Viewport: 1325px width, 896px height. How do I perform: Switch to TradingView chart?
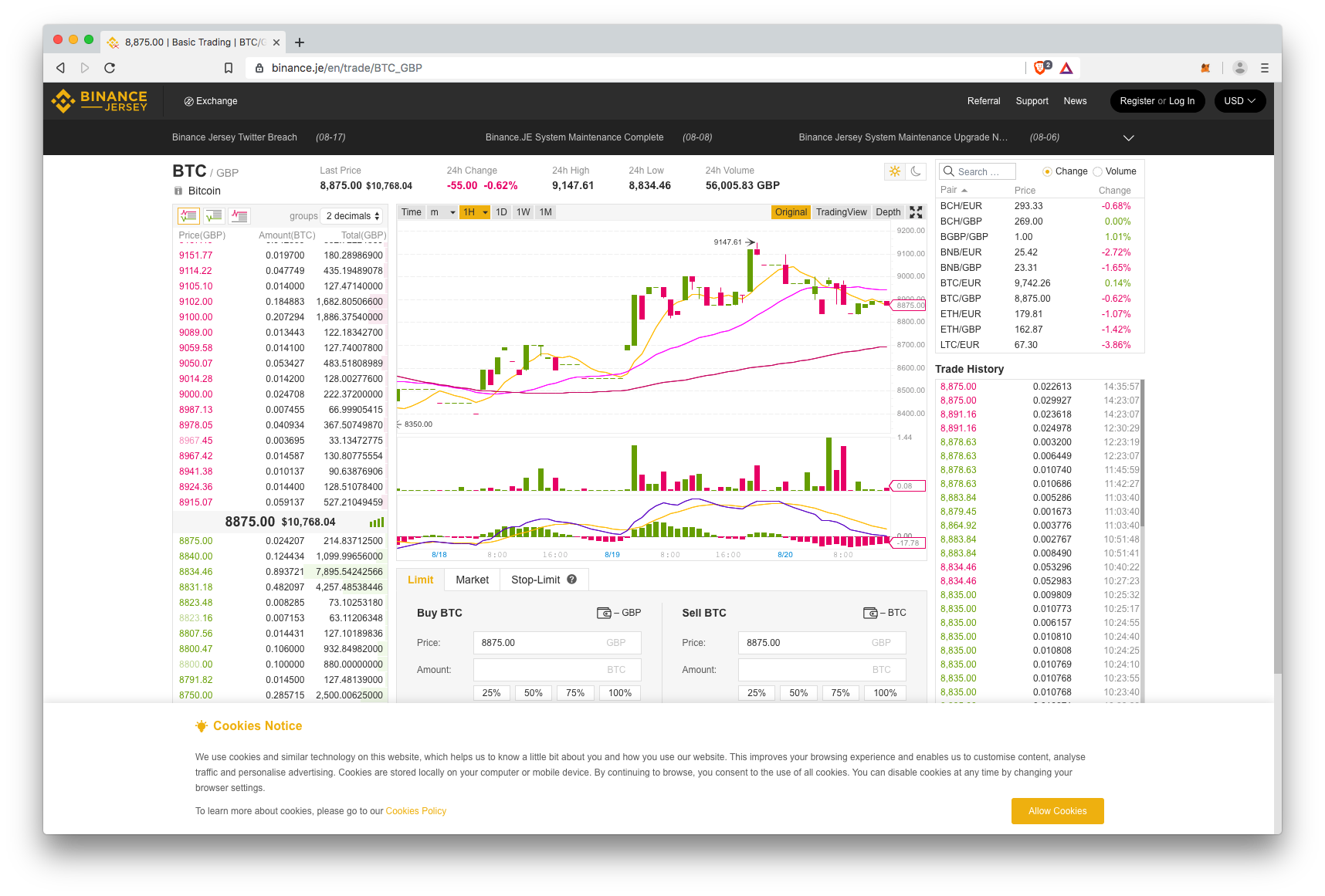point(841,212)
